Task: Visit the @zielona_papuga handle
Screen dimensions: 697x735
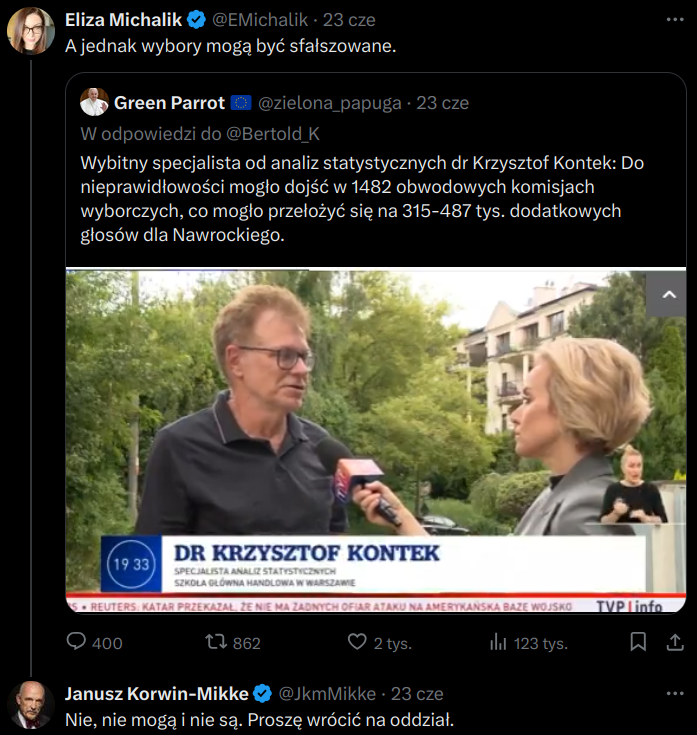Action: pyautogui.click(x=330, y=103)
